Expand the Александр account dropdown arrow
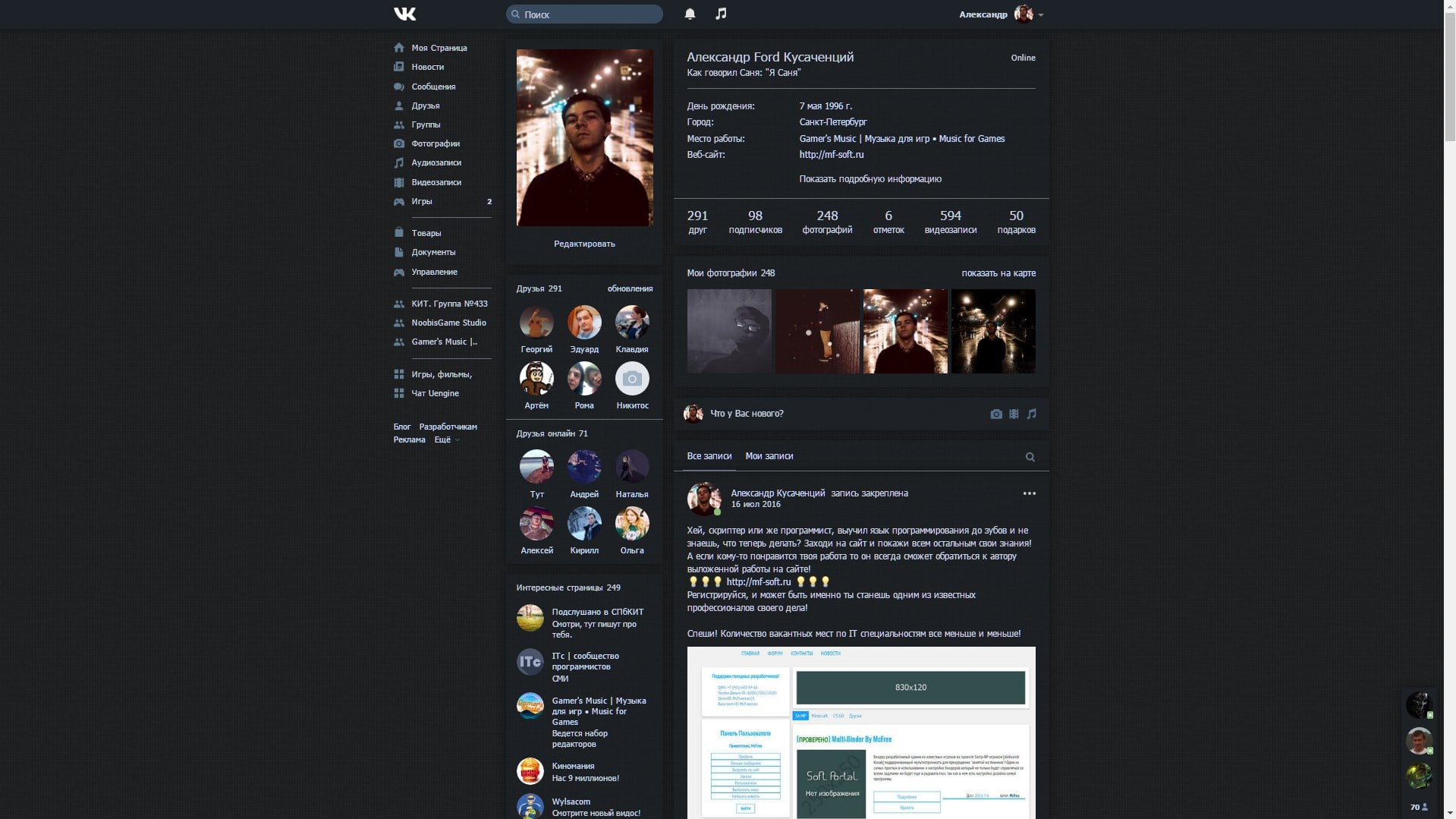 point(1041,15)
